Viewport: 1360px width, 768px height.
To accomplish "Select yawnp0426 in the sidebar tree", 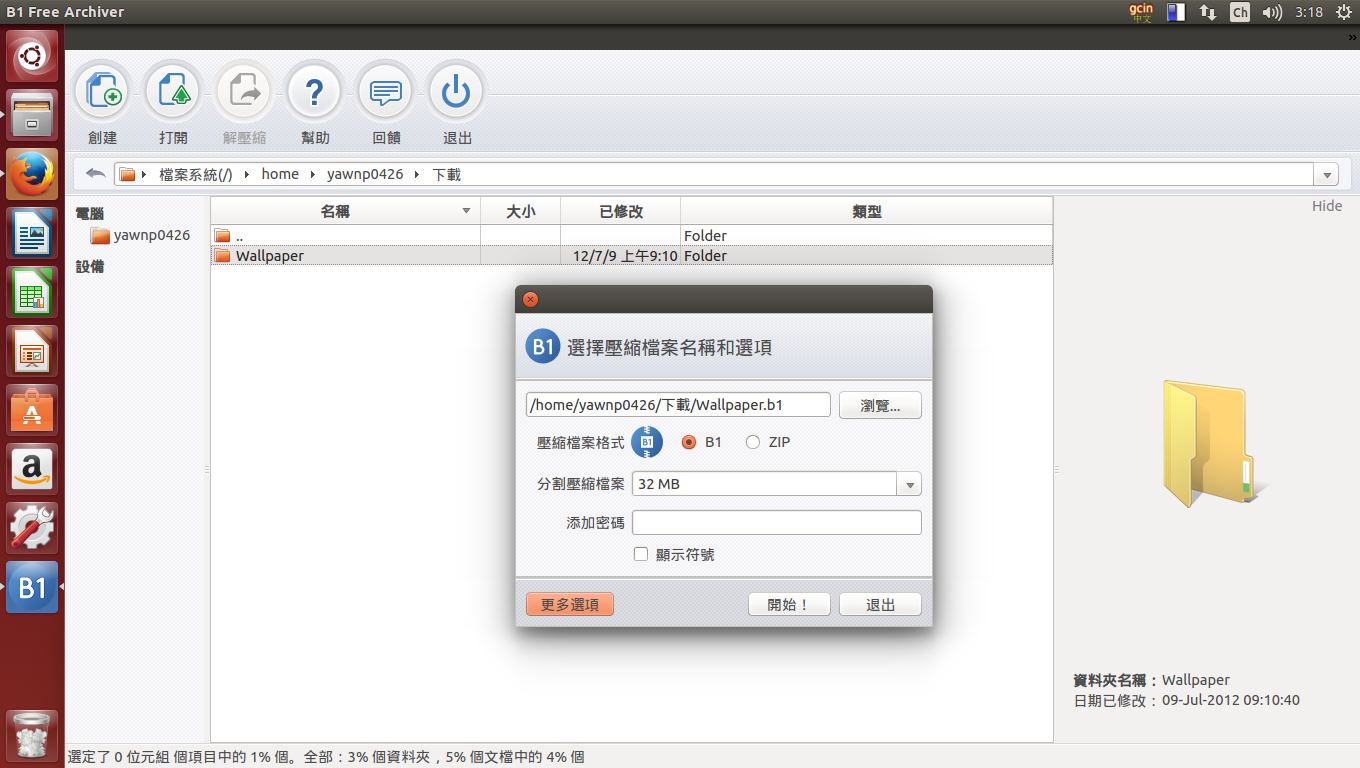I will [x=140, y=235].
